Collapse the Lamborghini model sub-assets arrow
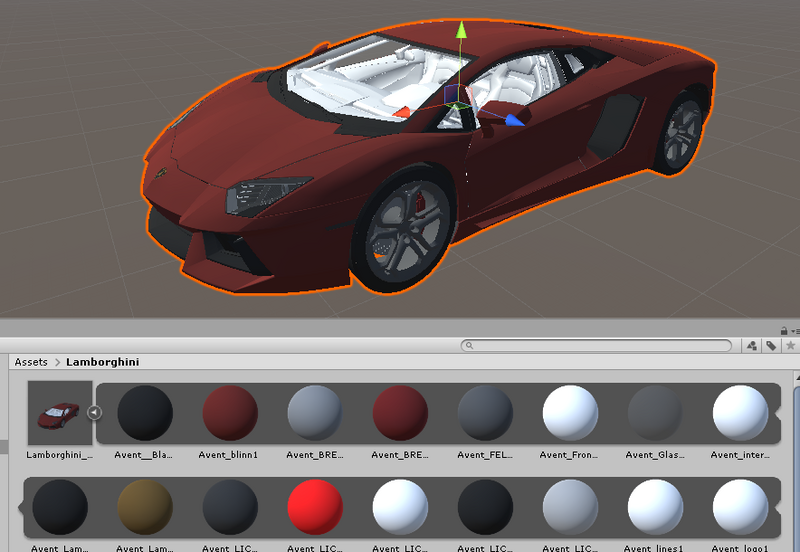This screenshot has height=552, width=800. [94, 412]
